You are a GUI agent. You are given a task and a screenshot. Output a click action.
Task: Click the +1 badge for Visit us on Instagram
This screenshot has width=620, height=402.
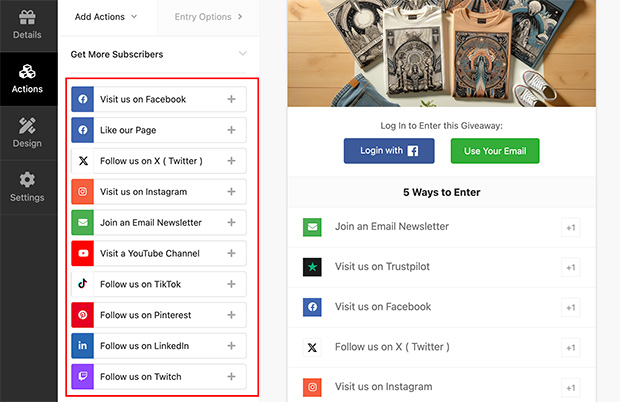pos(571,387)
